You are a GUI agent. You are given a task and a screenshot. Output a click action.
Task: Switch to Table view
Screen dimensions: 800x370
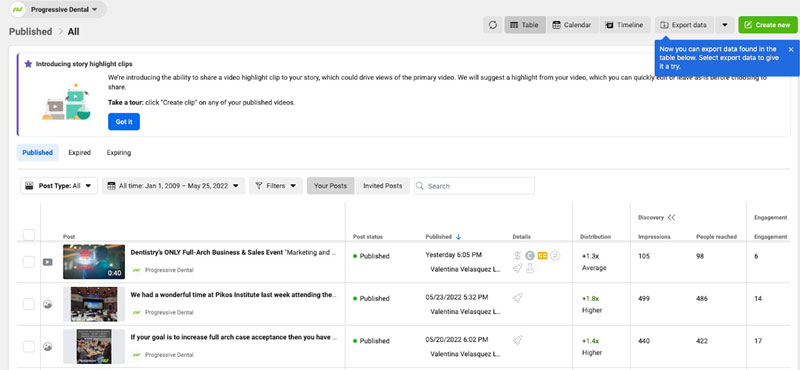coord(524,25)
